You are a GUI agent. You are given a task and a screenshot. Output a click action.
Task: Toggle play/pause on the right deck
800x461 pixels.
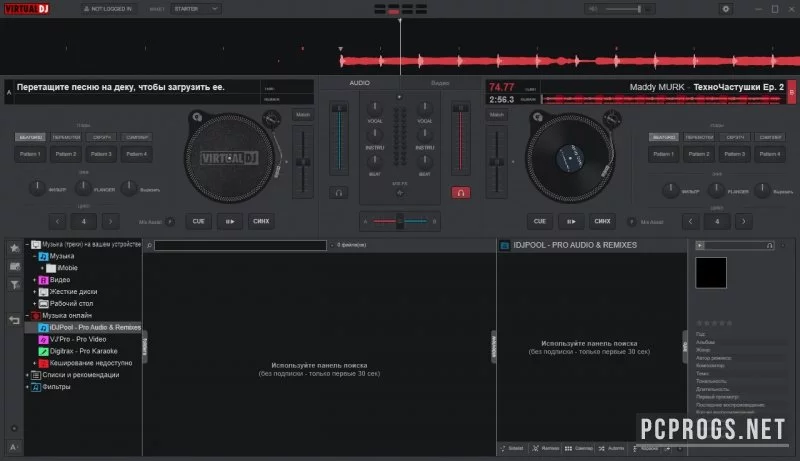click(x=571, y=221)
